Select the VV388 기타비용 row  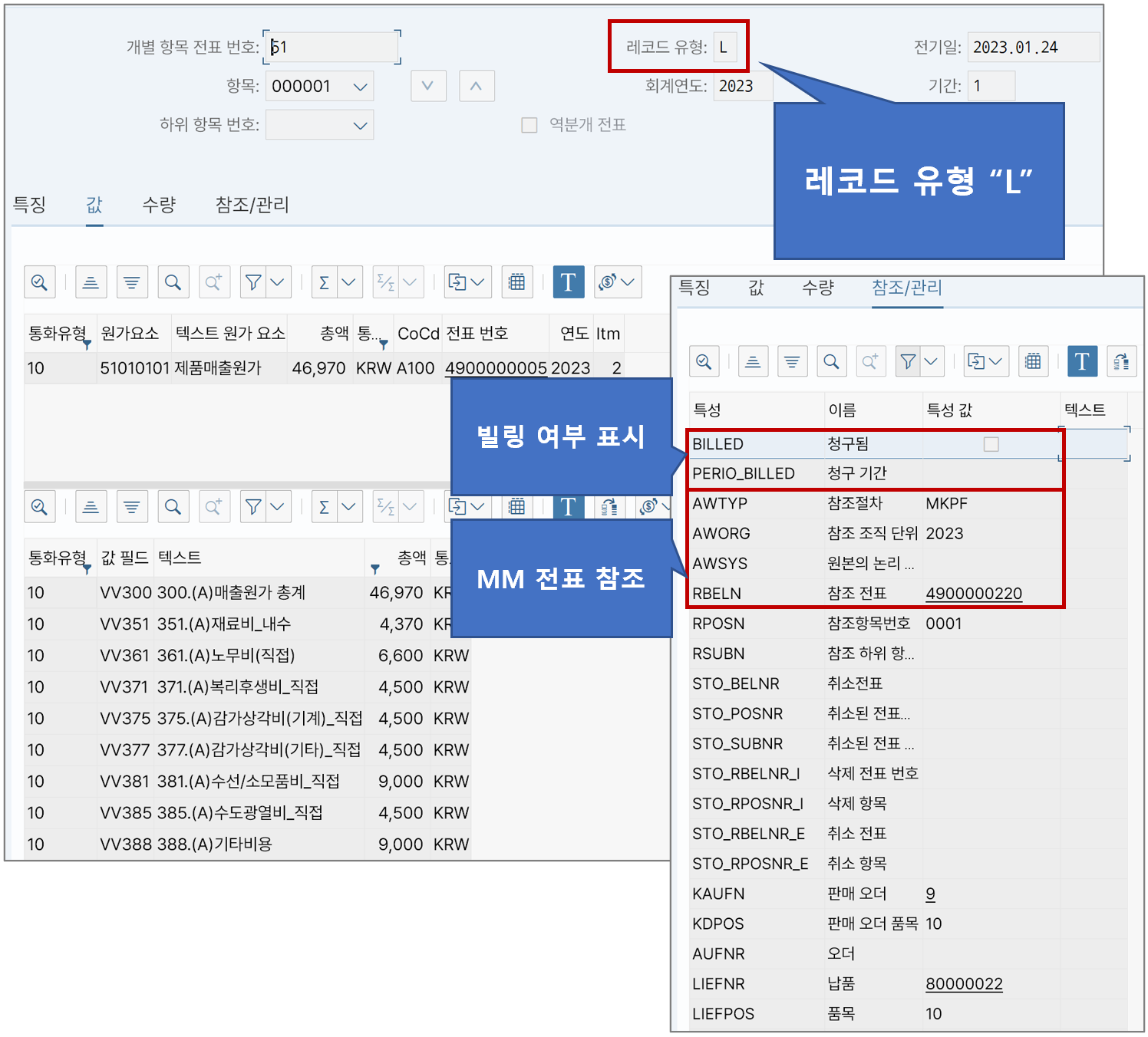pyautogui.click(x=247, y=844)
